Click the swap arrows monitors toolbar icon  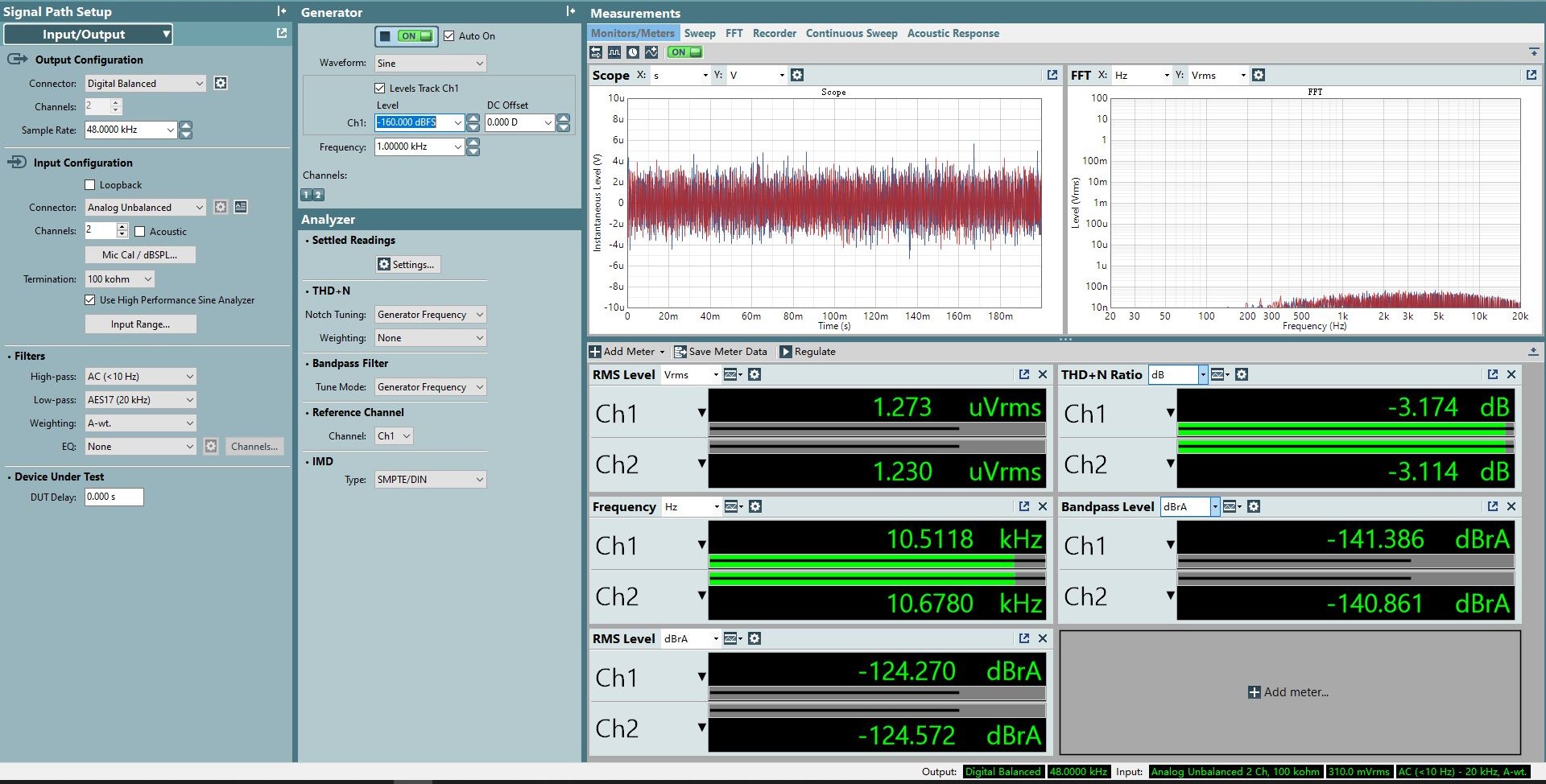[x=596, y=52]
